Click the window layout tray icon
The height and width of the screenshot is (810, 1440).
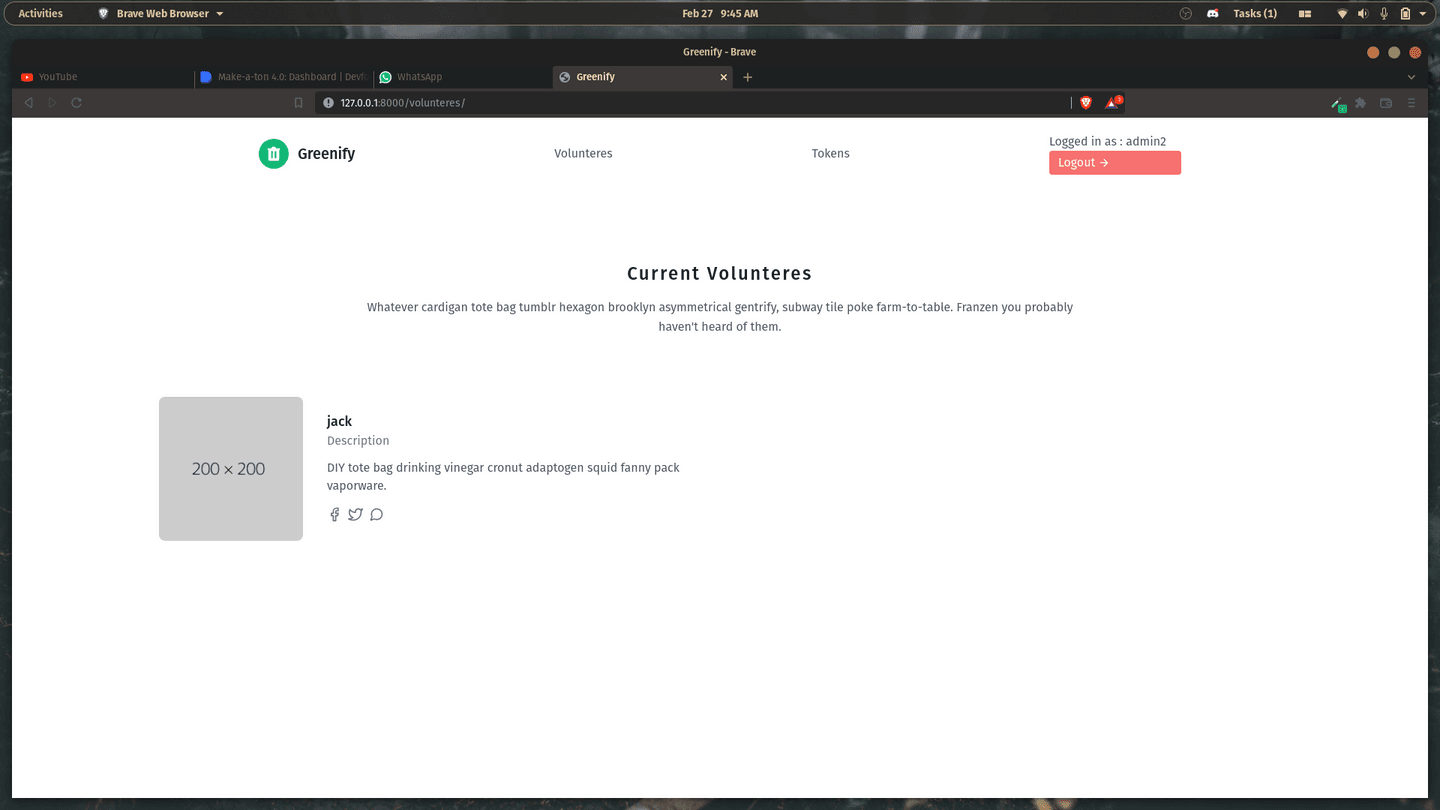point(1305,14)
